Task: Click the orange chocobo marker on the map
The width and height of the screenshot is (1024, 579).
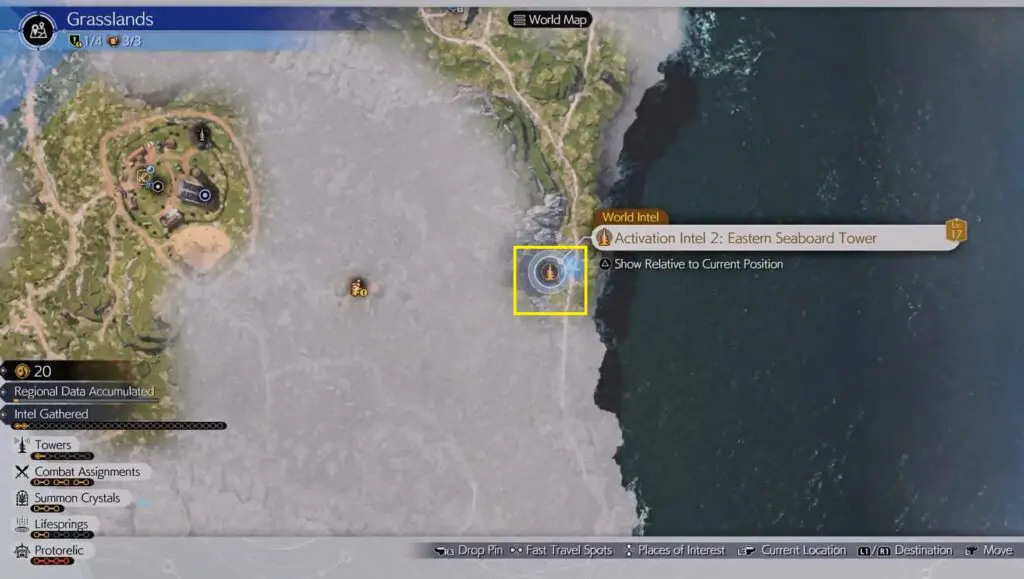Action: 358,288
